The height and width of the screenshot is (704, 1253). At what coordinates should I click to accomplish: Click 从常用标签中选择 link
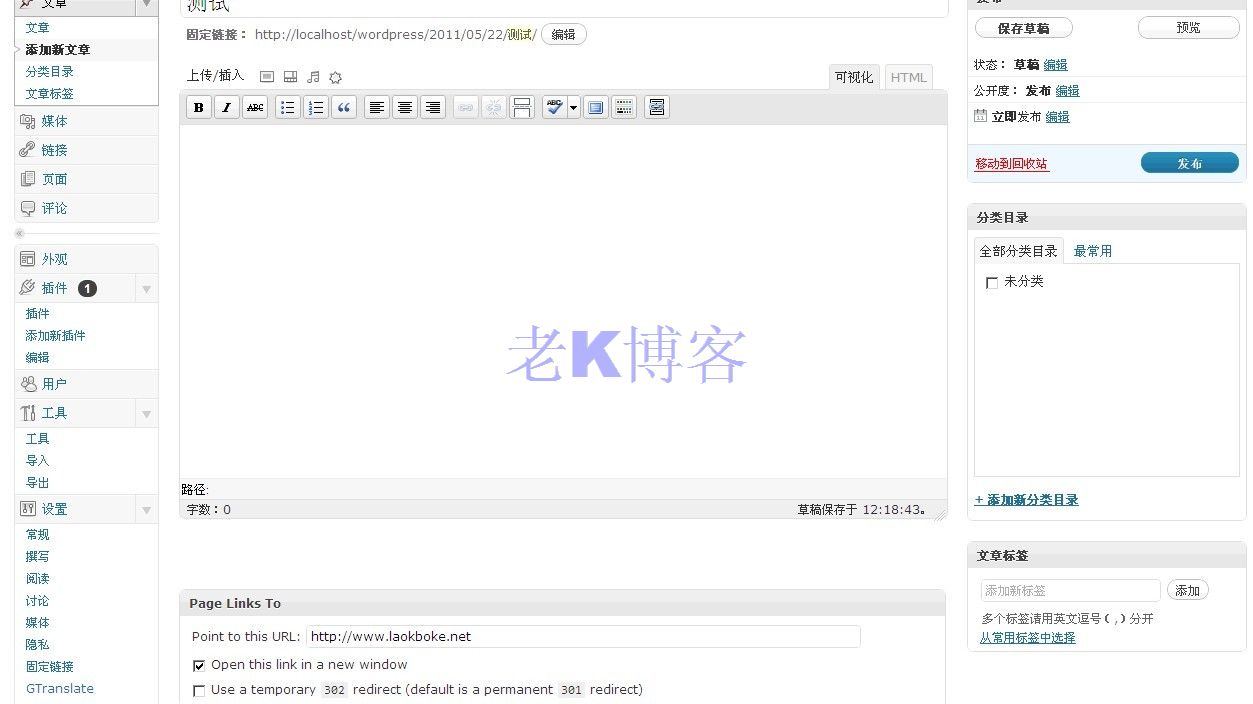[x=1027, y=638]
